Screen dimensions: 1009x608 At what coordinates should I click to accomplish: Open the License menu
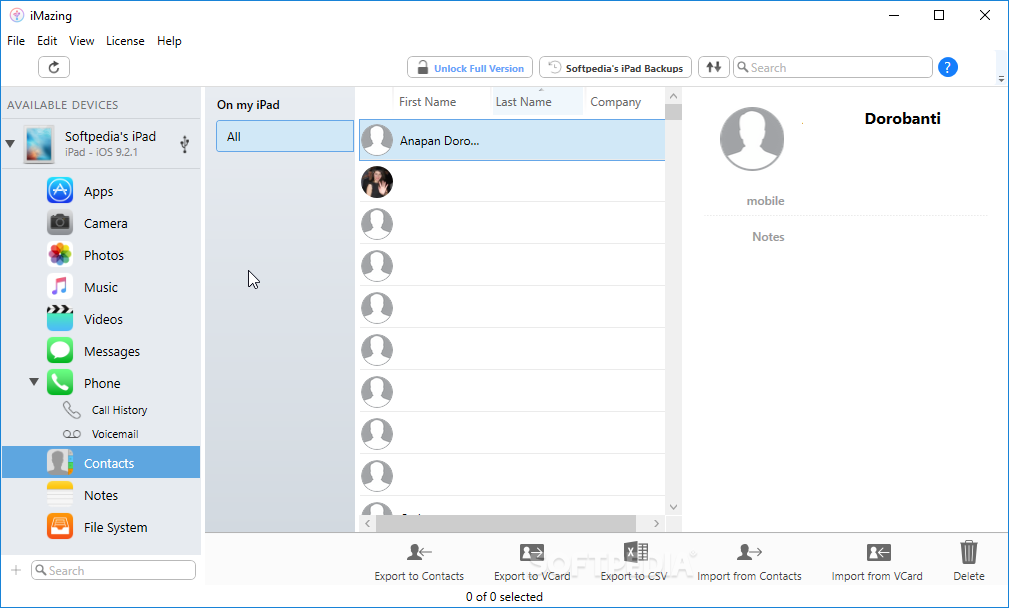pyautogui.click(x=125, y=41)
